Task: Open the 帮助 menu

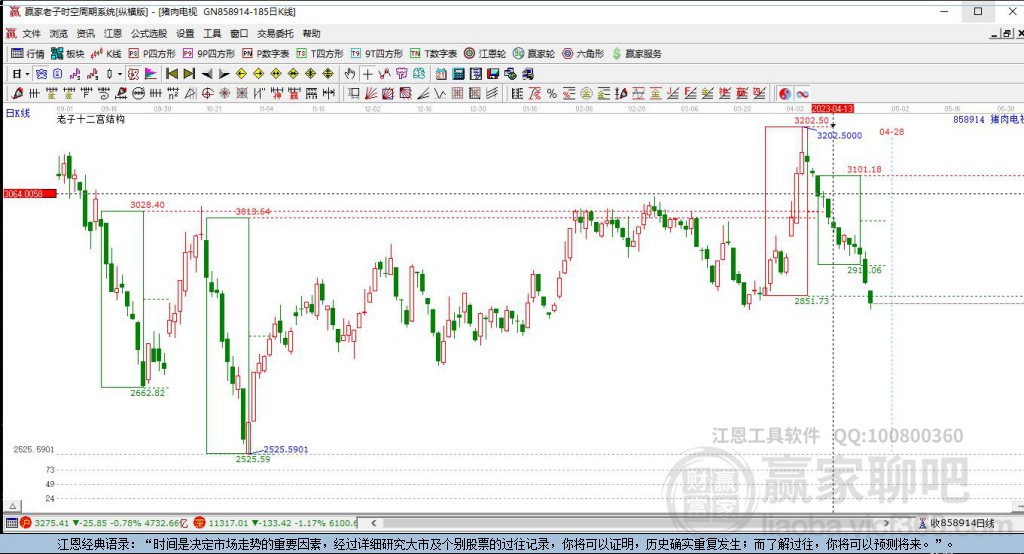Action: pyautogui.click(x=312, y=33)
